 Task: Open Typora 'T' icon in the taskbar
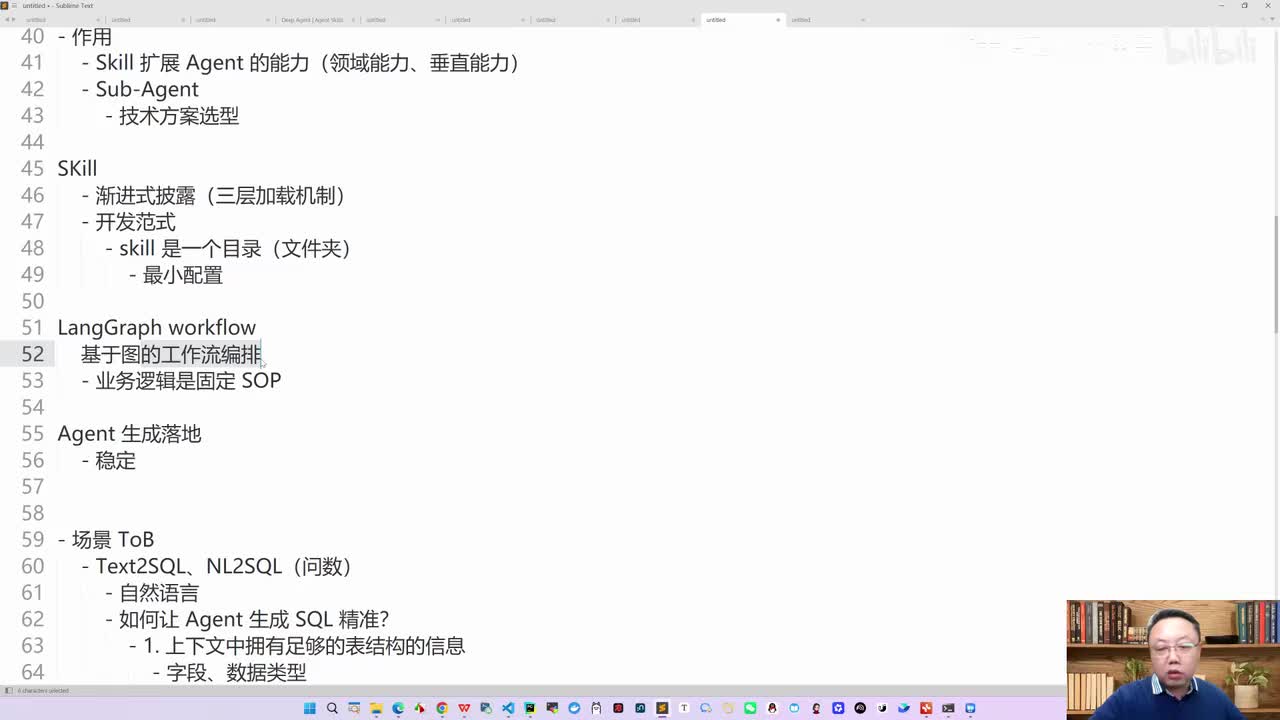pyautogui.click(x=684, y=708)
